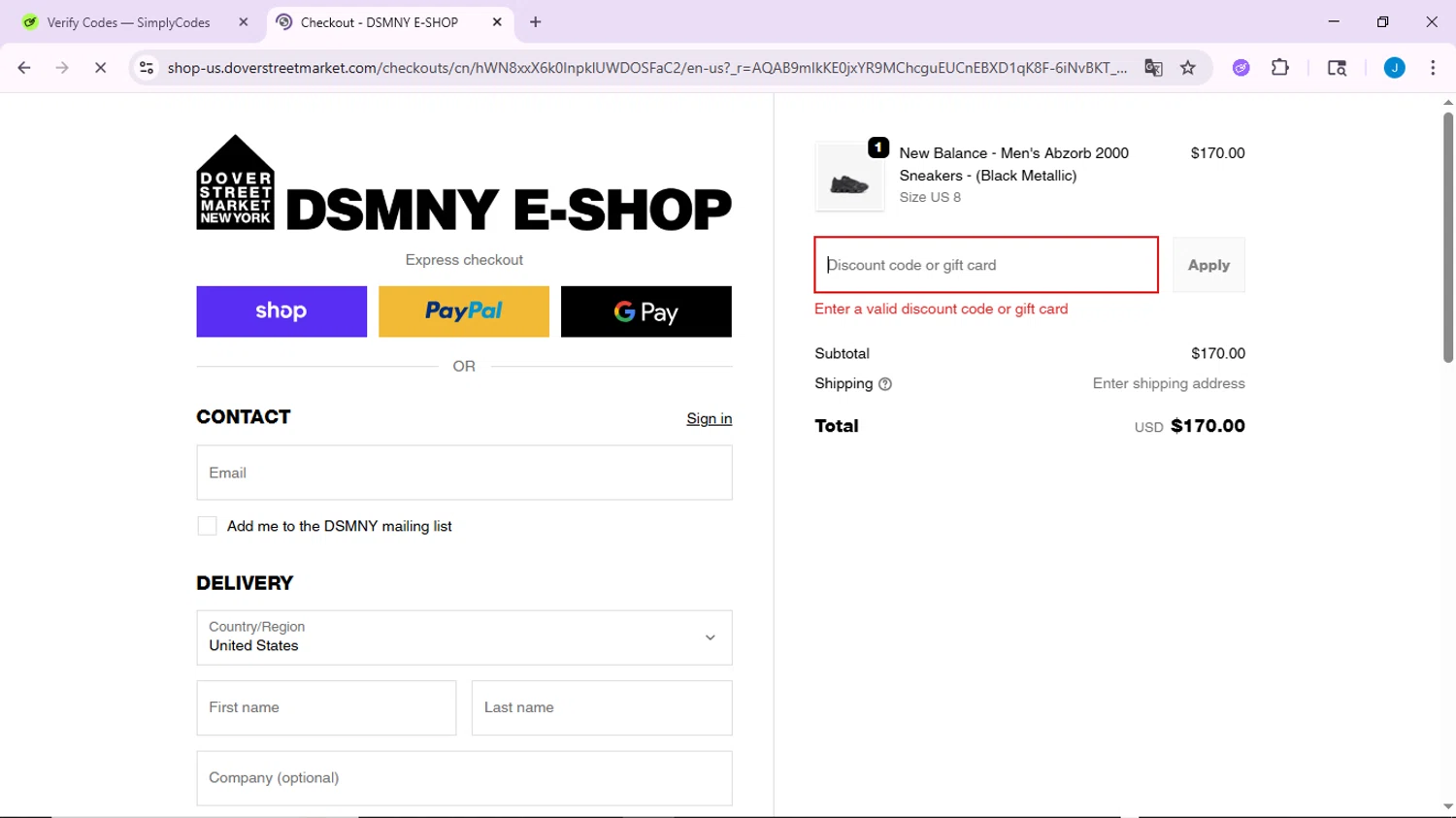Viewport: 1456px width, 818px height.
Task: Open the purple browser extension icon
Action: [1241, 68]
